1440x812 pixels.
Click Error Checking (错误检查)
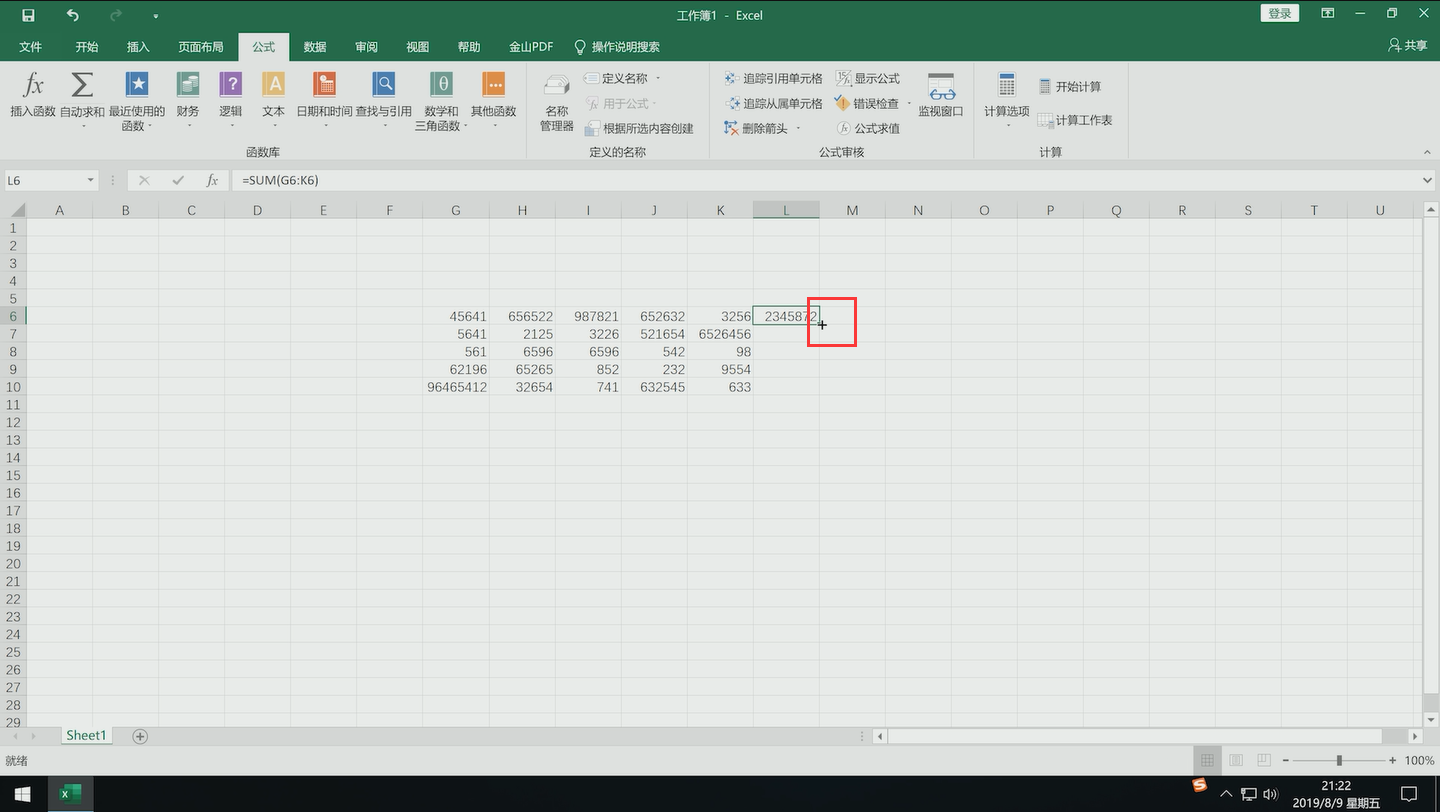click(868, 103)
